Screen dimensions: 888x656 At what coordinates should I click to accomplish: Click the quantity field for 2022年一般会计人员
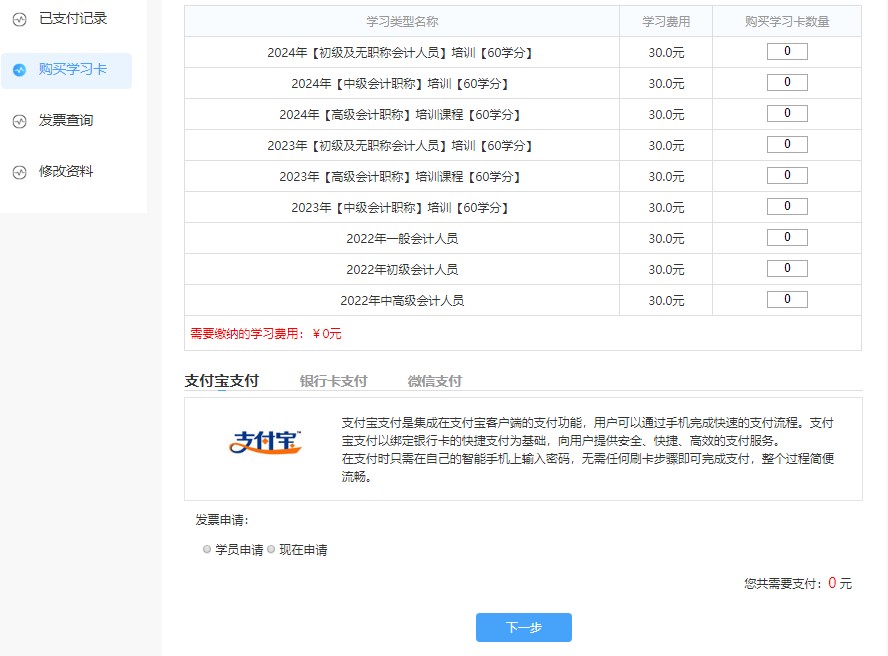click(786, 238)
